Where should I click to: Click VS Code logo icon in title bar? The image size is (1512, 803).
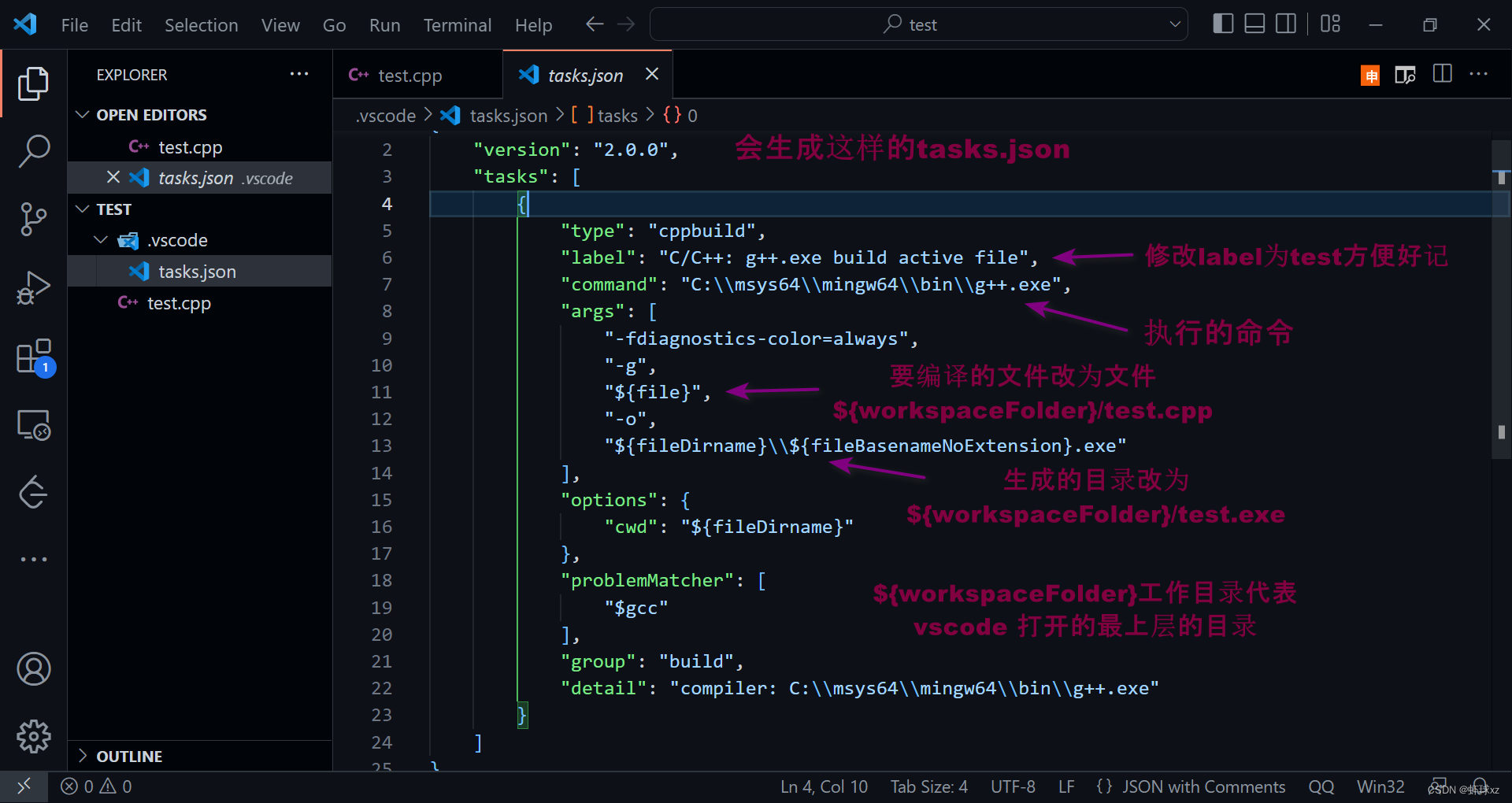point(25,24)
